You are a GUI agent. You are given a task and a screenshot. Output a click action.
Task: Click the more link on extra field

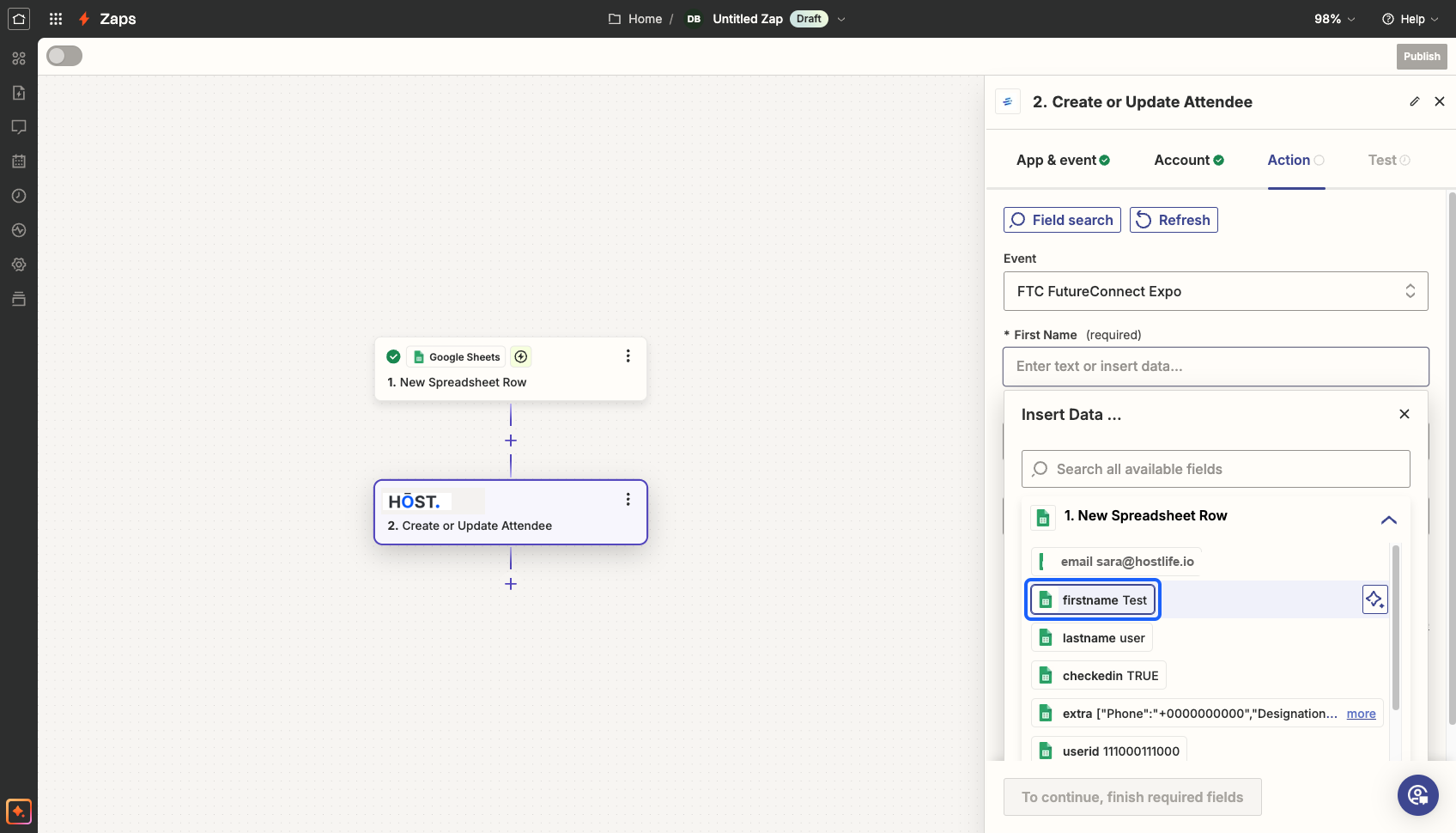click(x=1361, y=714)
